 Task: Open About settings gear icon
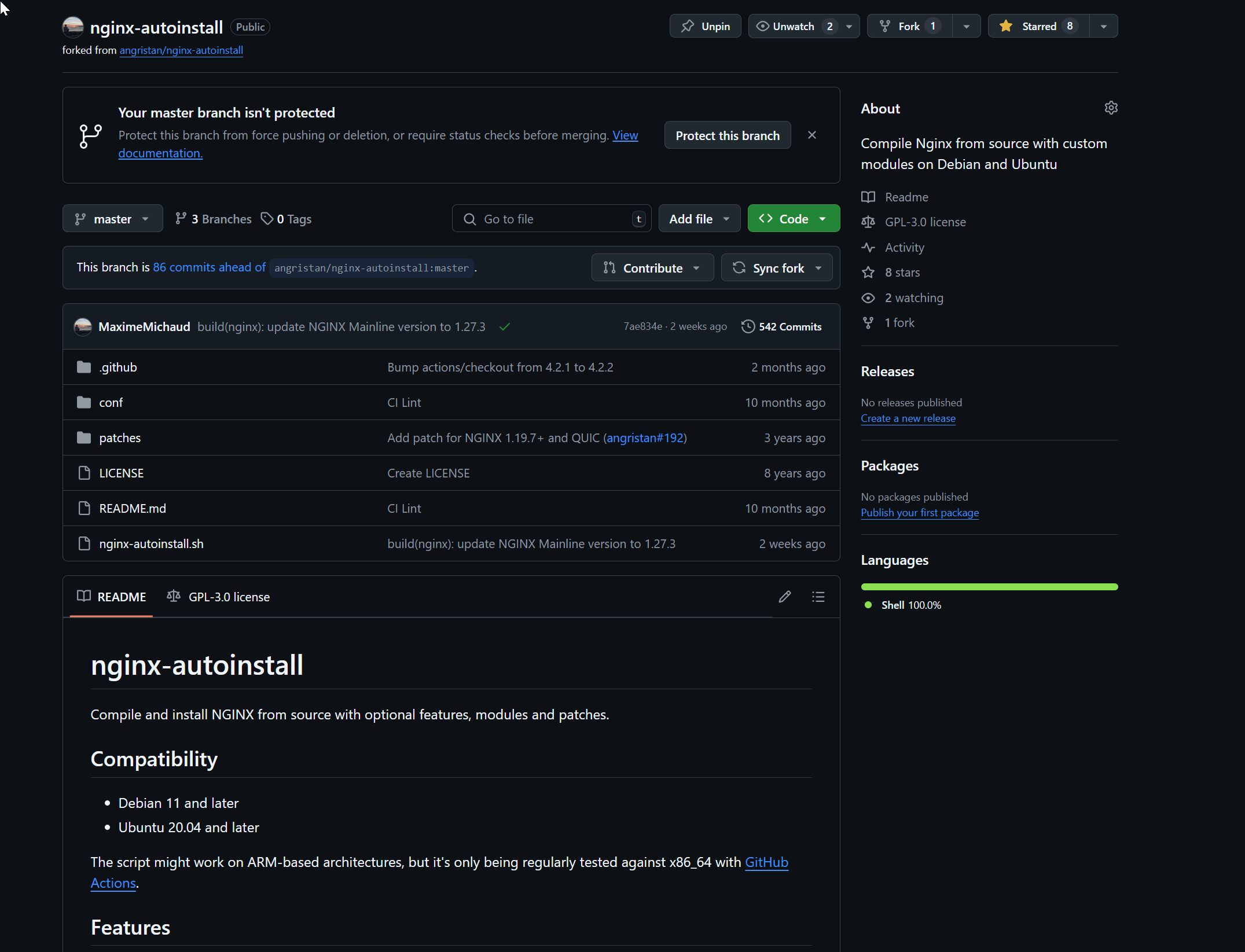click(1111, 108)
